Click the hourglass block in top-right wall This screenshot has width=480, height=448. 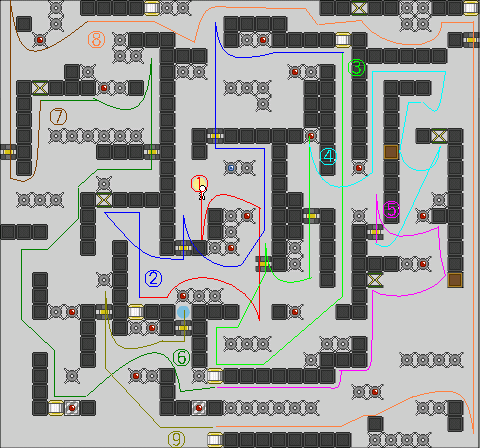(x=359, y=8)
